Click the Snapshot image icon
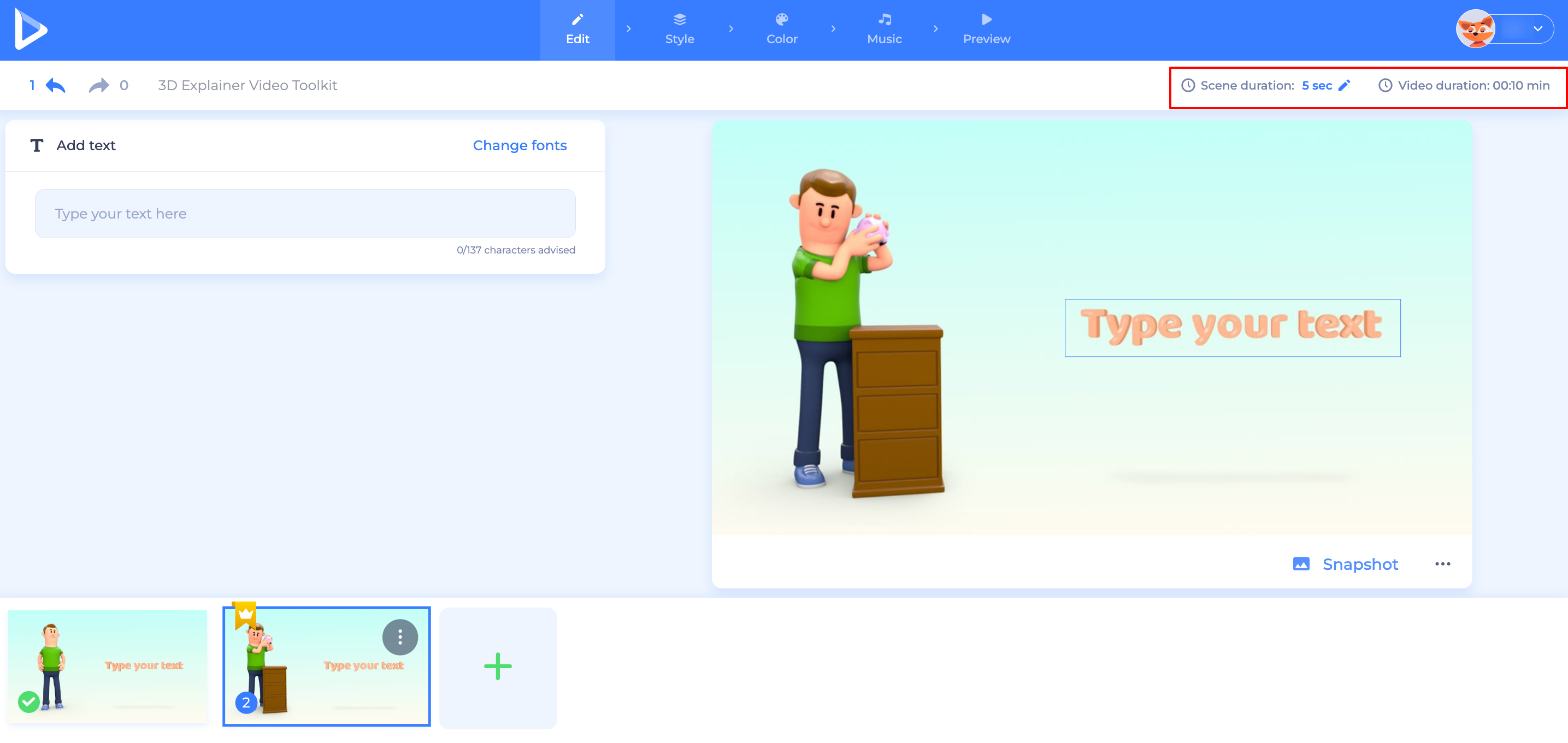This screenshot has width=1568, height=743. coord(1301,564)
